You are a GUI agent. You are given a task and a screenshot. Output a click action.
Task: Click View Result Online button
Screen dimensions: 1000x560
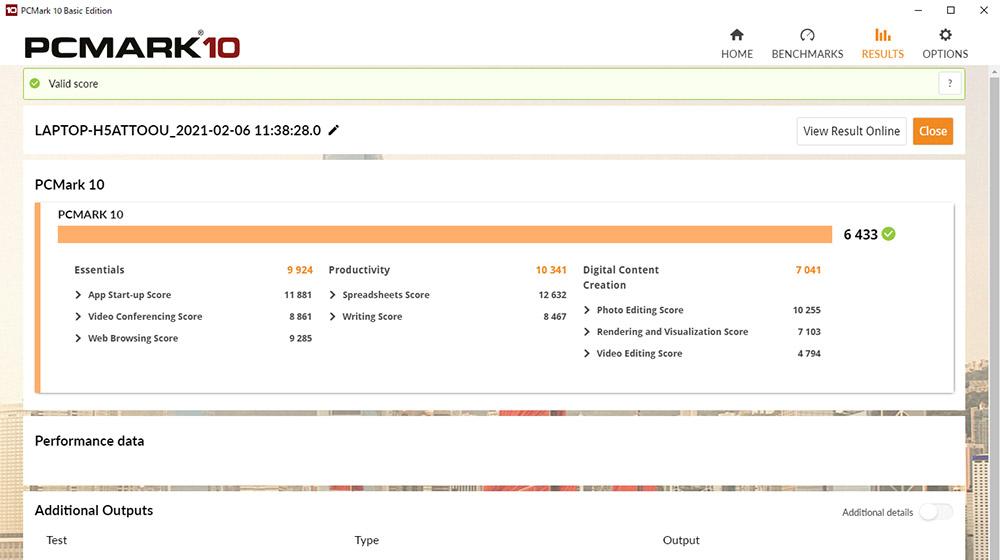click(x=851, y=131)
